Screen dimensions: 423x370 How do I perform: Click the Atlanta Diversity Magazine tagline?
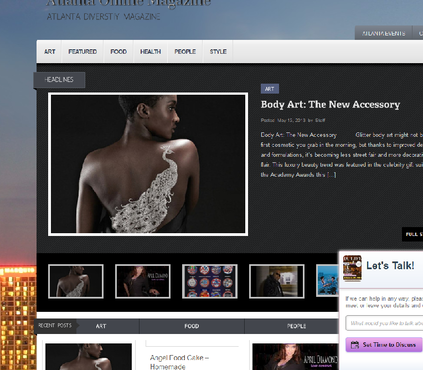103,17
